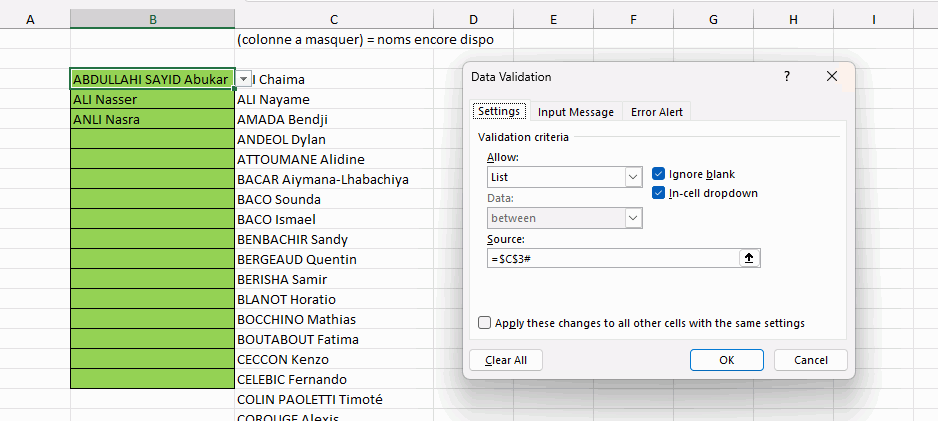Screen dimensions: 938x421
Task: Close the Data Validation dialog
Action: tap(831, 77)
